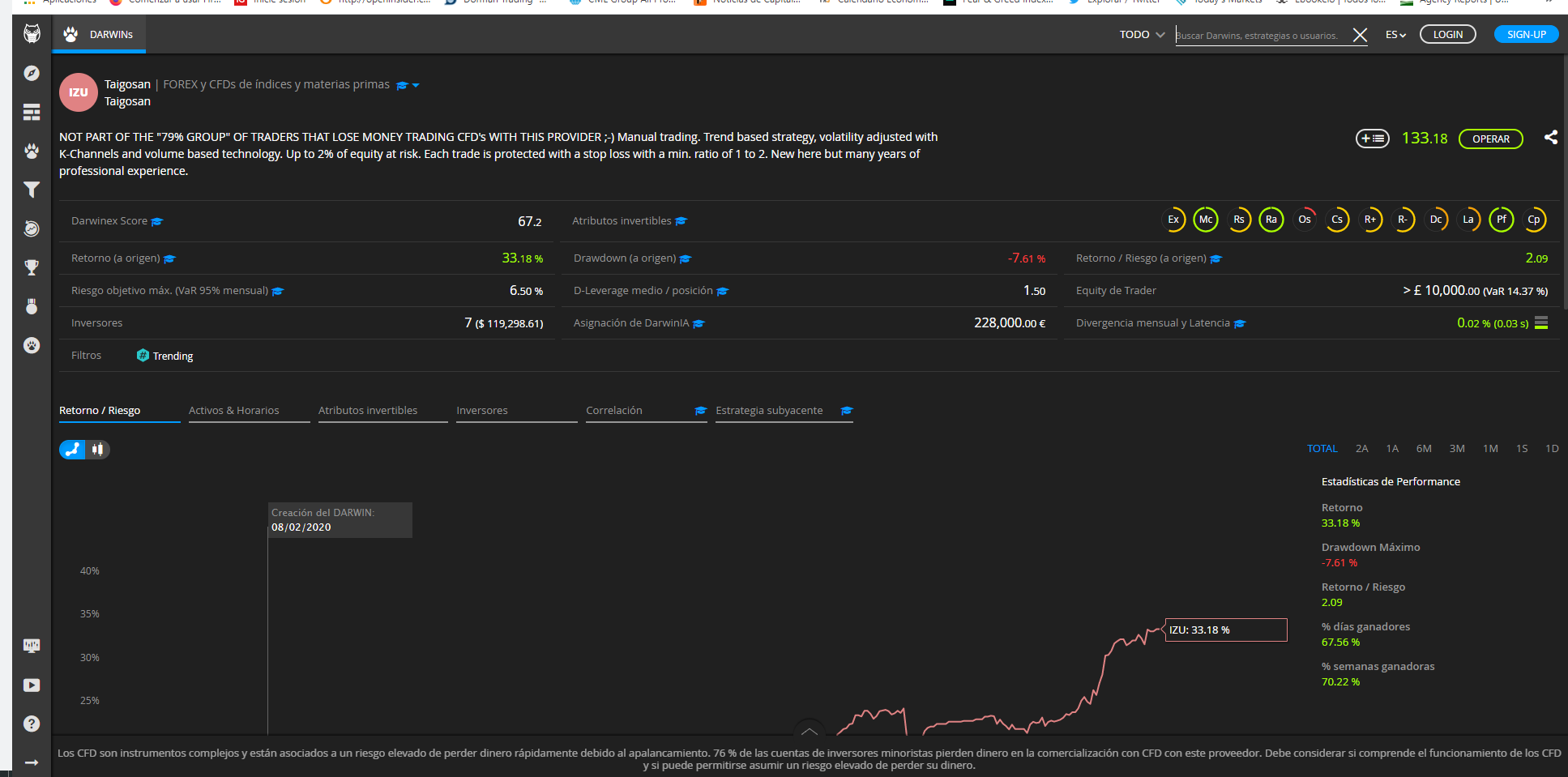The width and height of the screenshot is (1568, 777).
Task: Click the SIGN-UP button
Action: pos(1527,35)
